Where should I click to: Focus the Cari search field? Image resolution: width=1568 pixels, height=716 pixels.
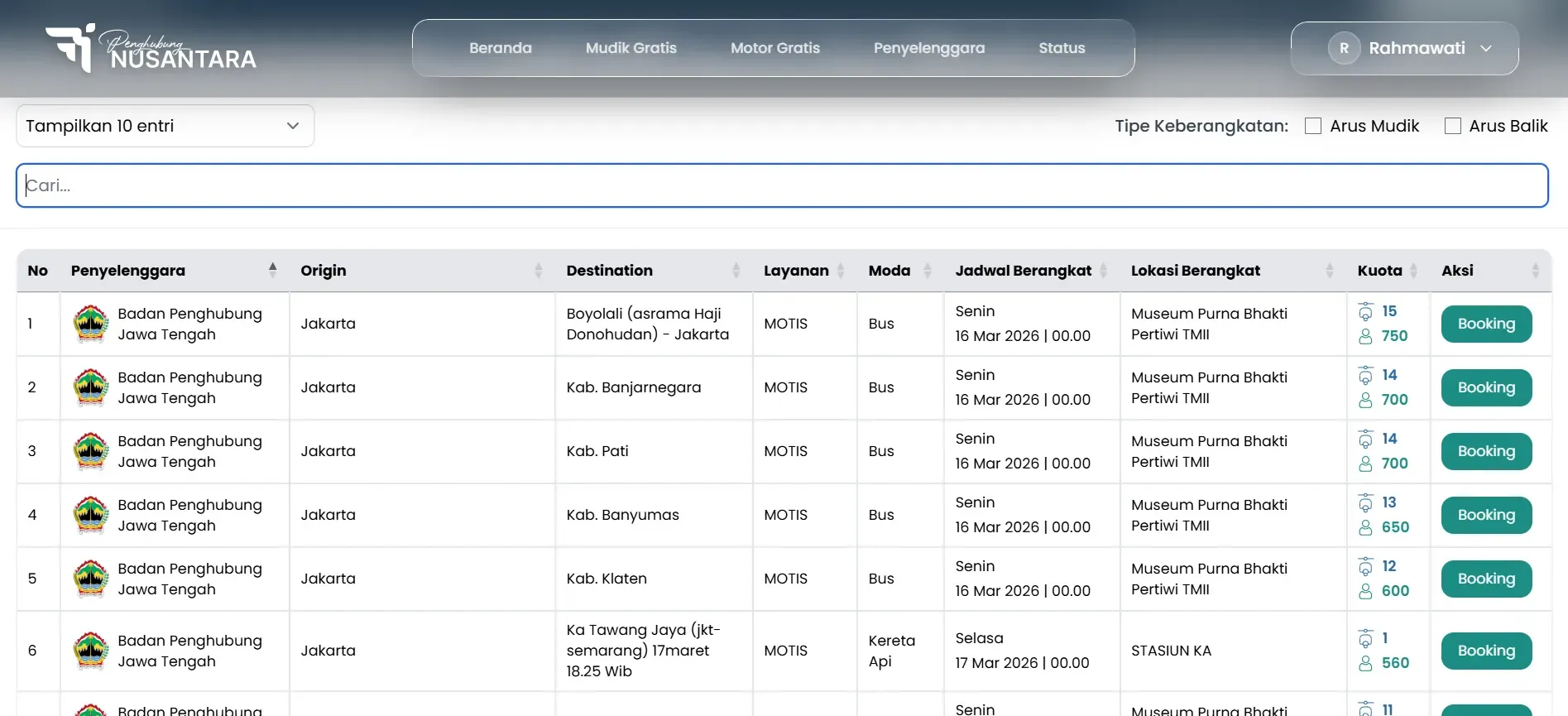(782, 185)
